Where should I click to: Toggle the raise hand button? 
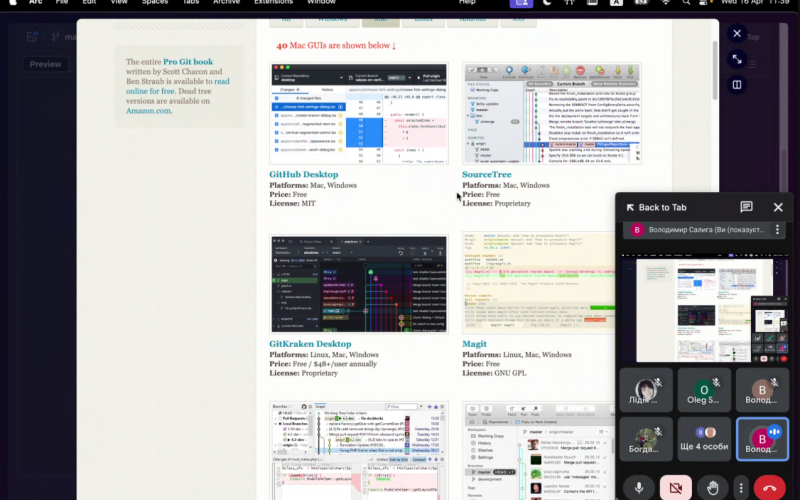[x=713, y=488]
